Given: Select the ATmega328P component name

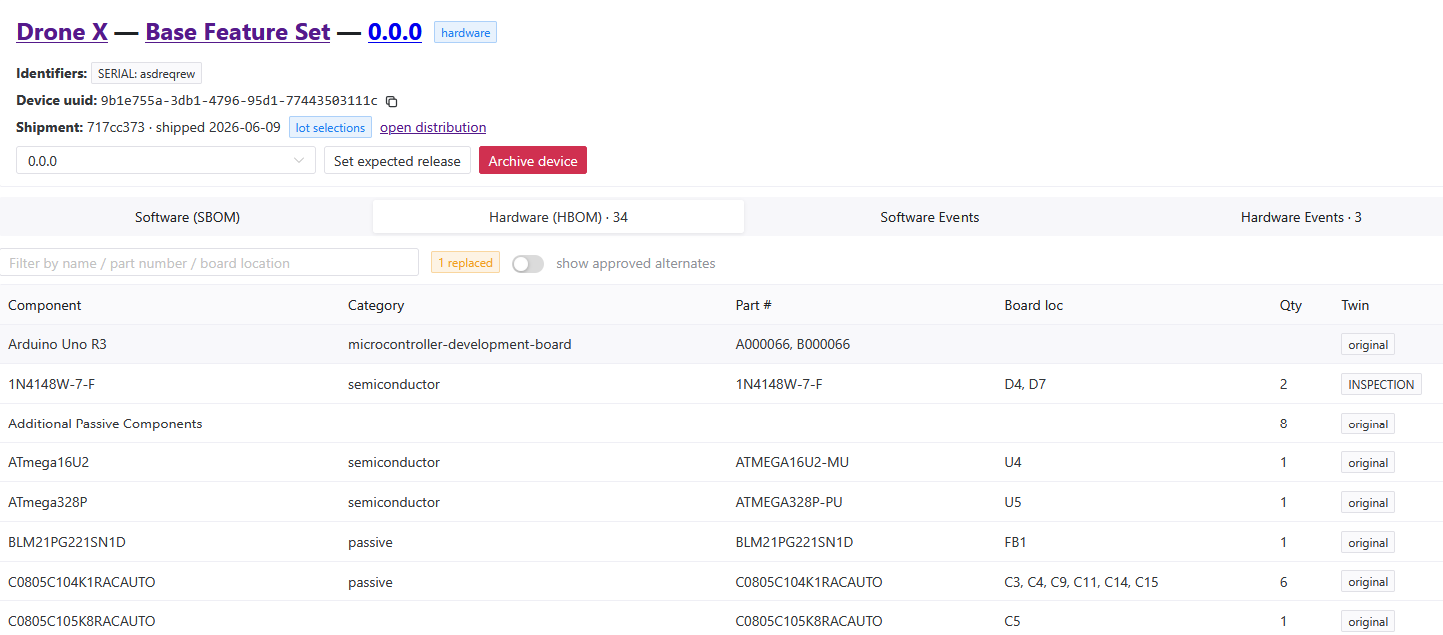Looking at the screenshot, I should click(47, 502).
